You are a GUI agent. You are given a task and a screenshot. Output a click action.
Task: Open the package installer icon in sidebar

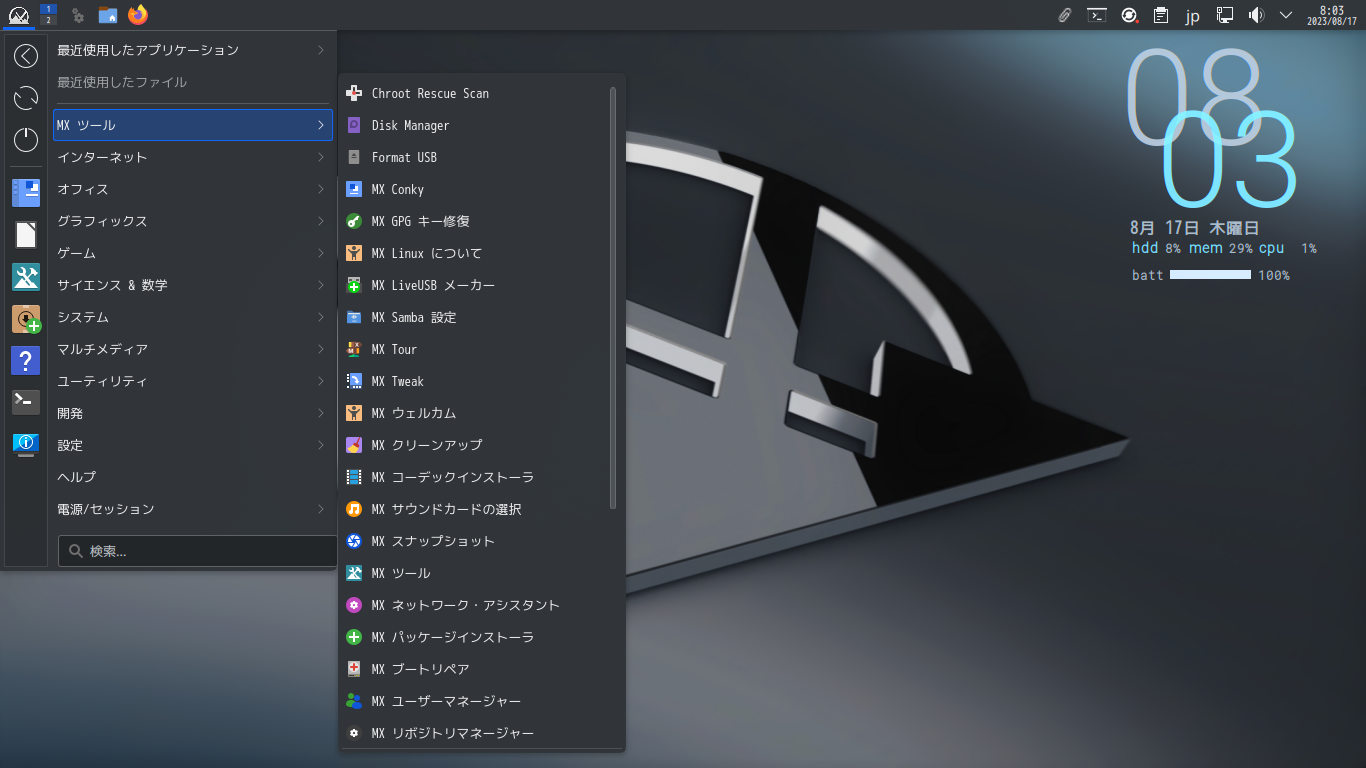coord(26,319)
